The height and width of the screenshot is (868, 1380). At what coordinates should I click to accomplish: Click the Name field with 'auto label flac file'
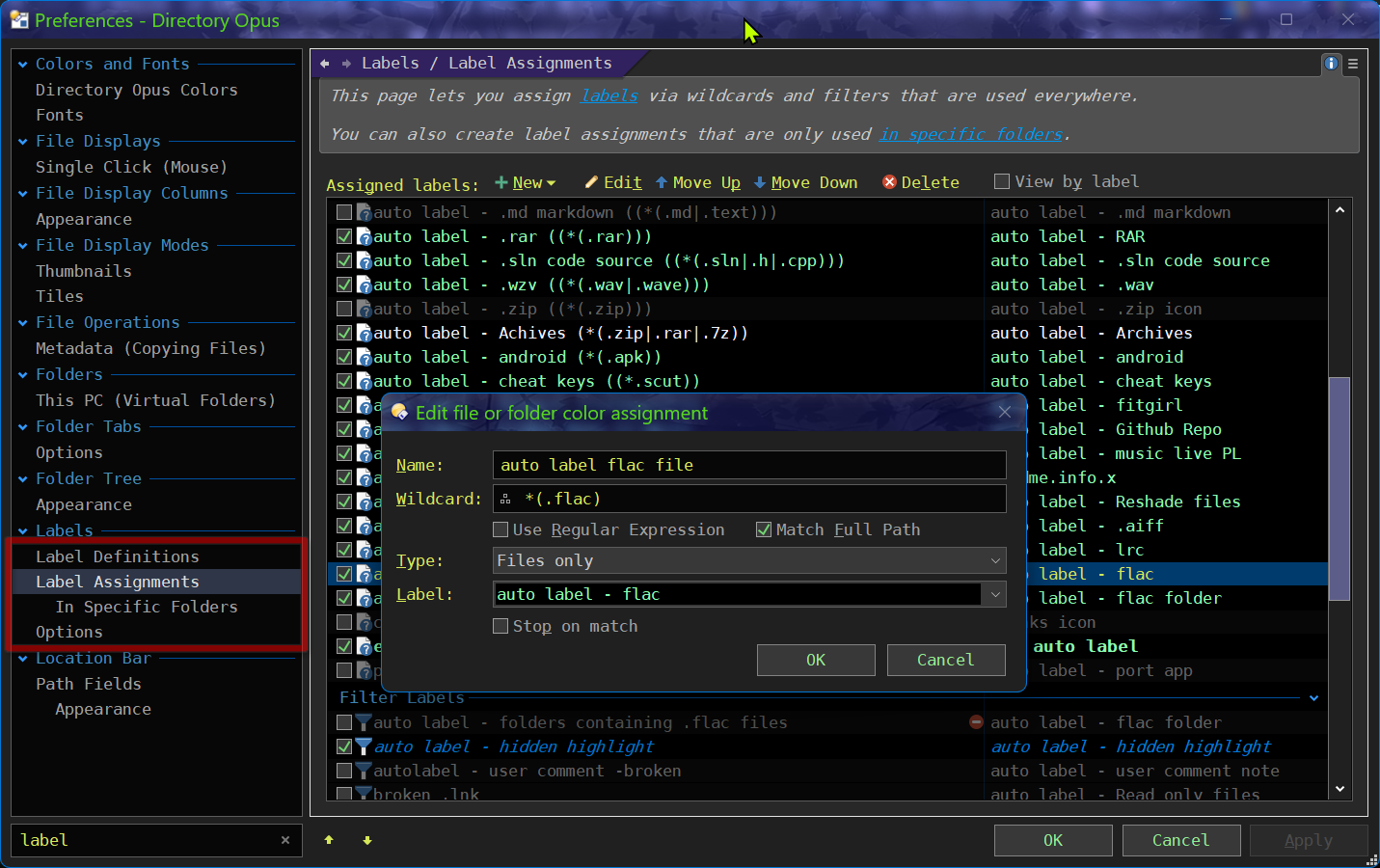[x=749, y=465]
